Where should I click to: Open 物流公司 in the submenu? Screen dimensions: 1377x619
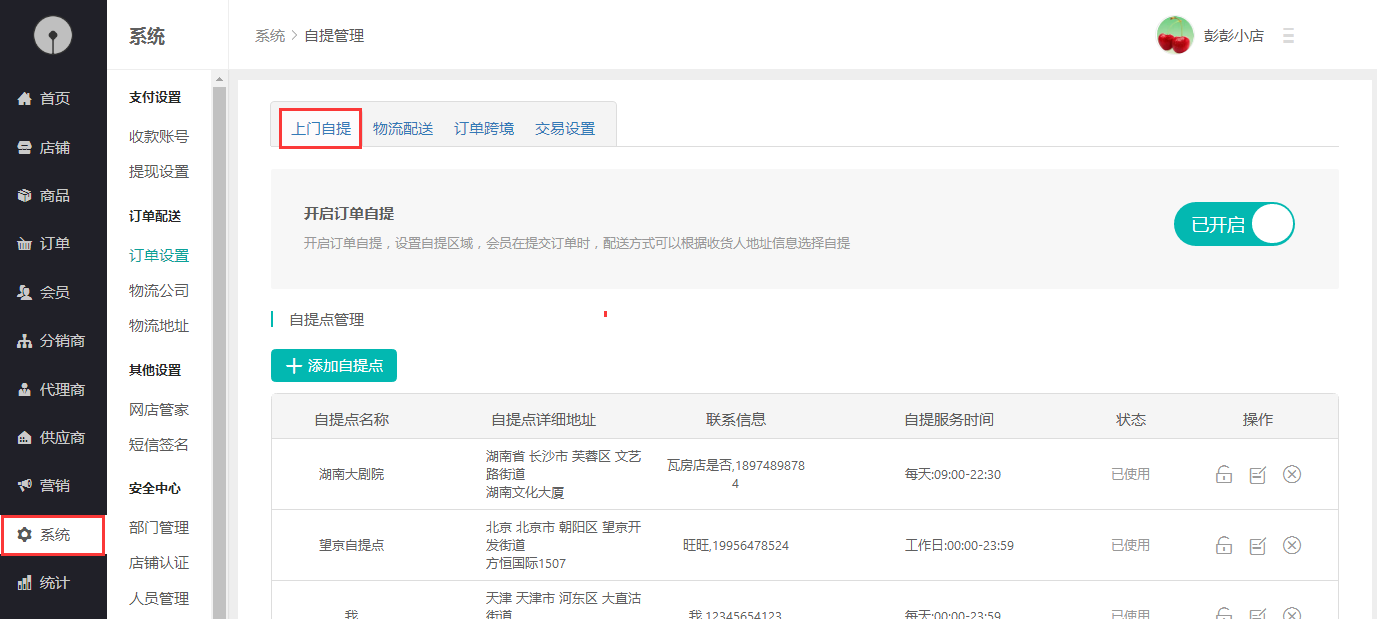(159, 291)
